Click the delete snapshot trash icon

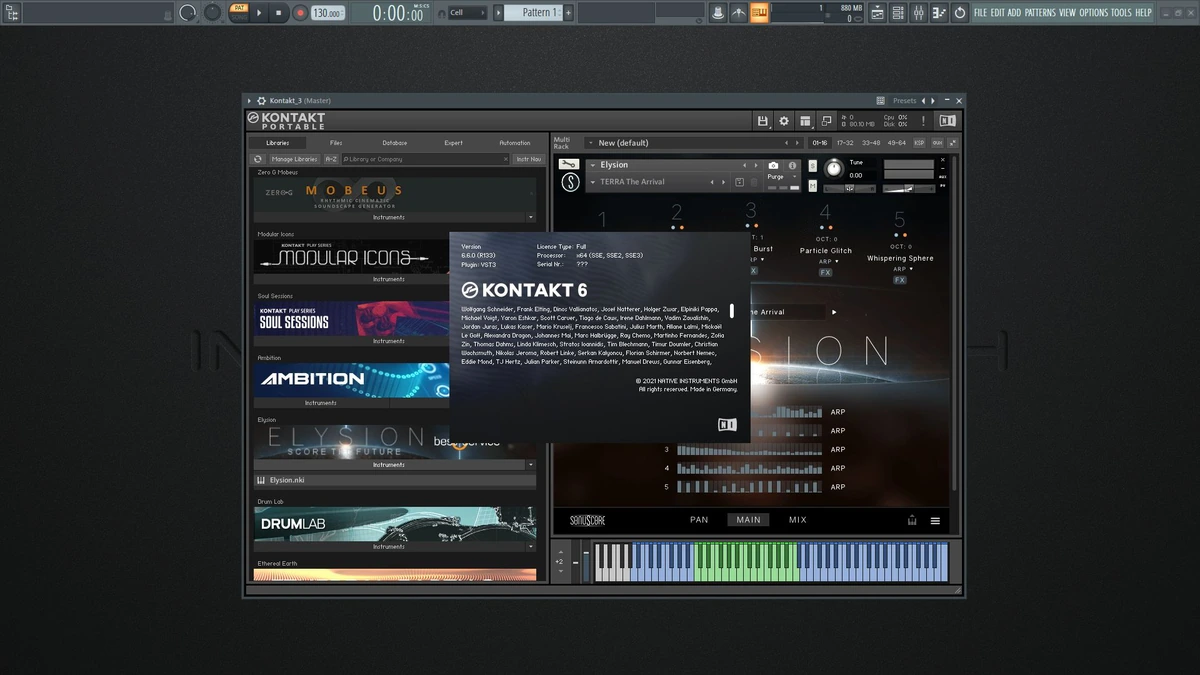pyautogui.click(x=754, y=182)
